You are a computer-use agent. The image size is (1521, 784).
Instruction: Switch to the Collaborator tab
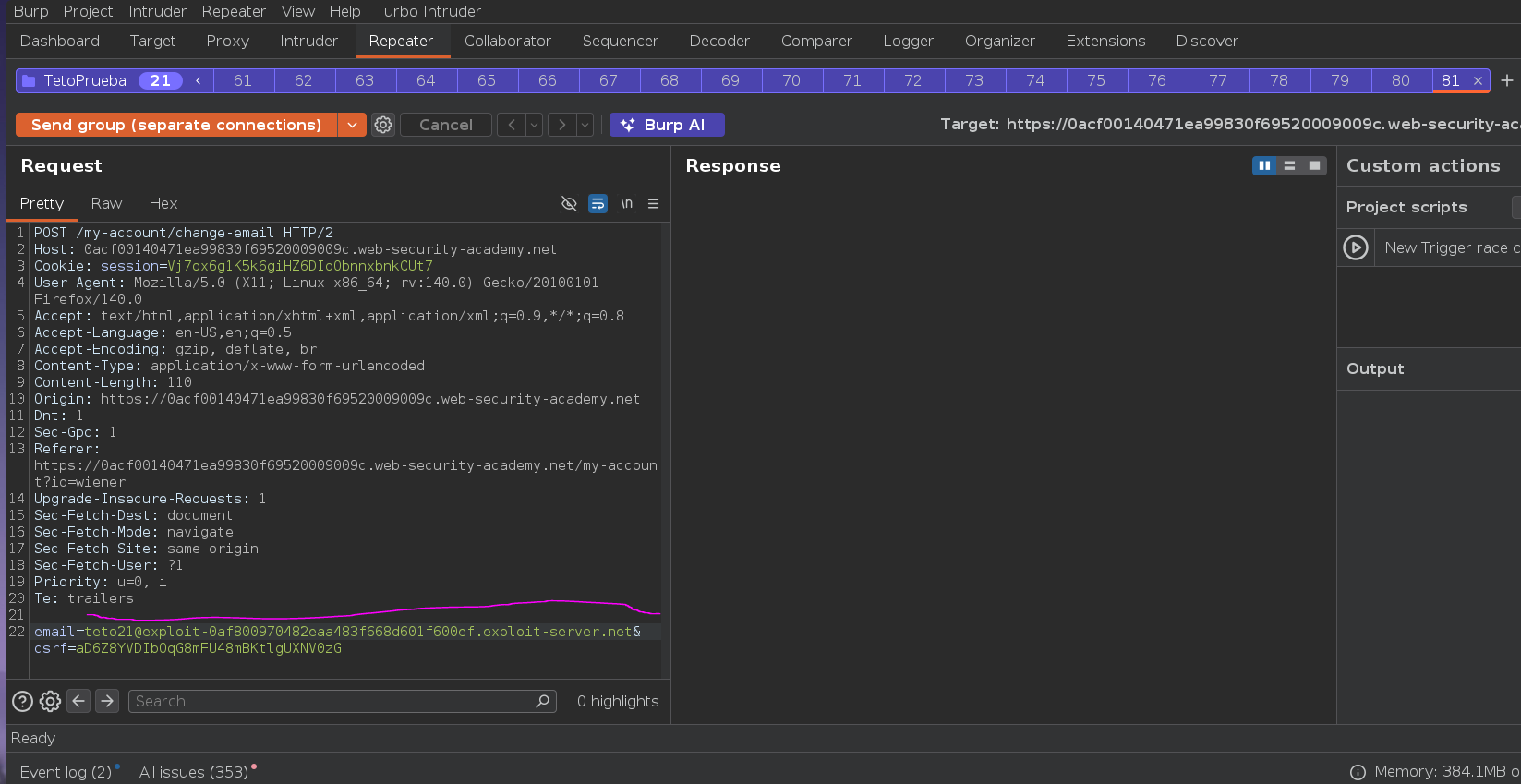(508, 41)
